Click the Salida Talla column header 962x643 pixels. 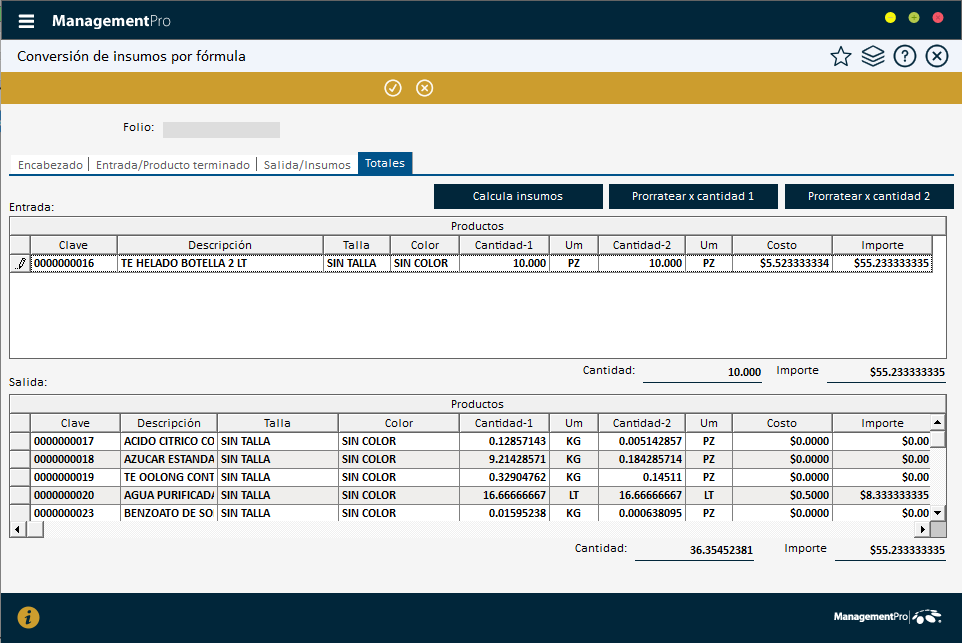277,423
